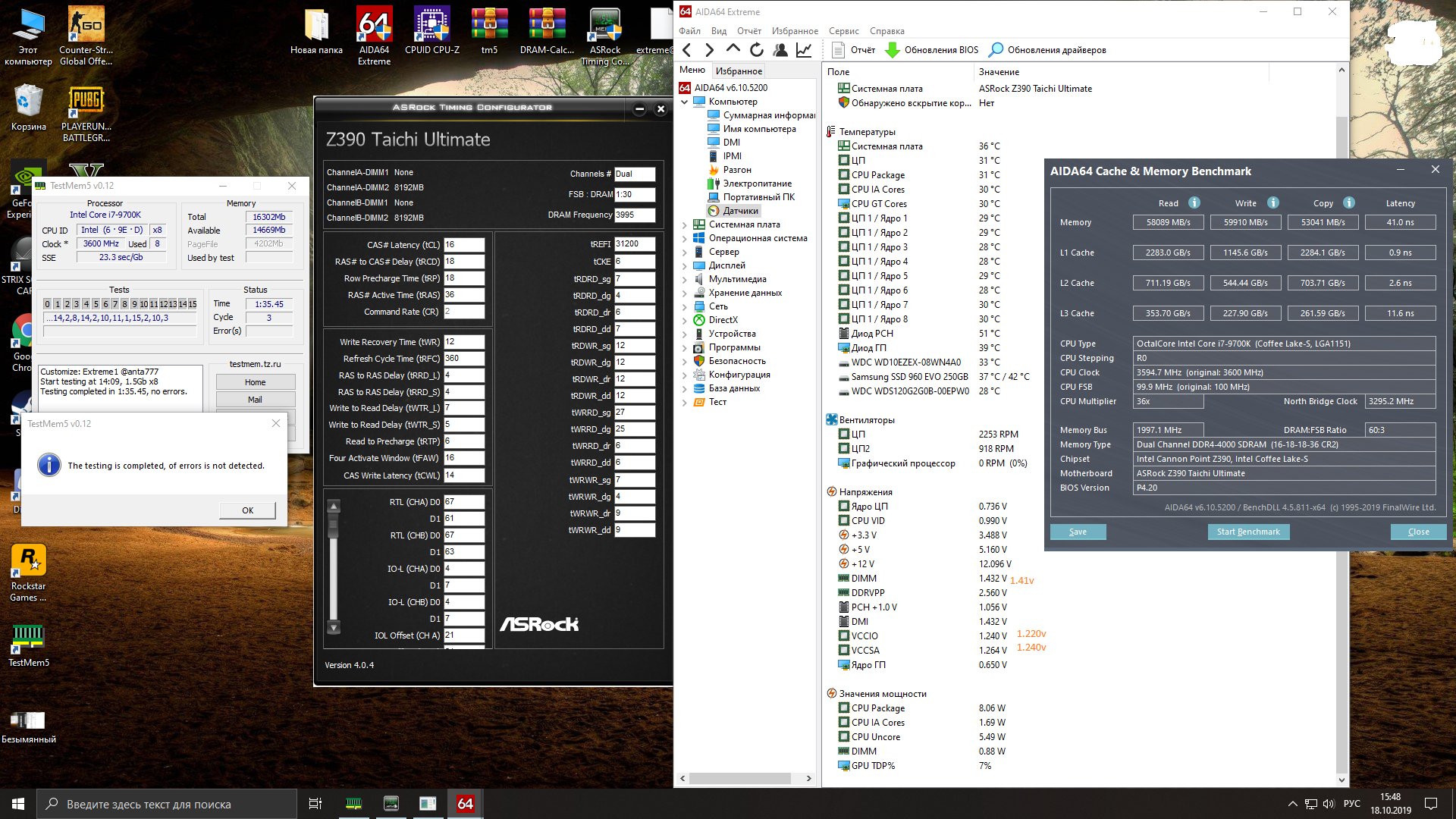Switch to the Избранное tab
The width and height of the screenshot is (1456, 819).
click(x=739, y=71)
